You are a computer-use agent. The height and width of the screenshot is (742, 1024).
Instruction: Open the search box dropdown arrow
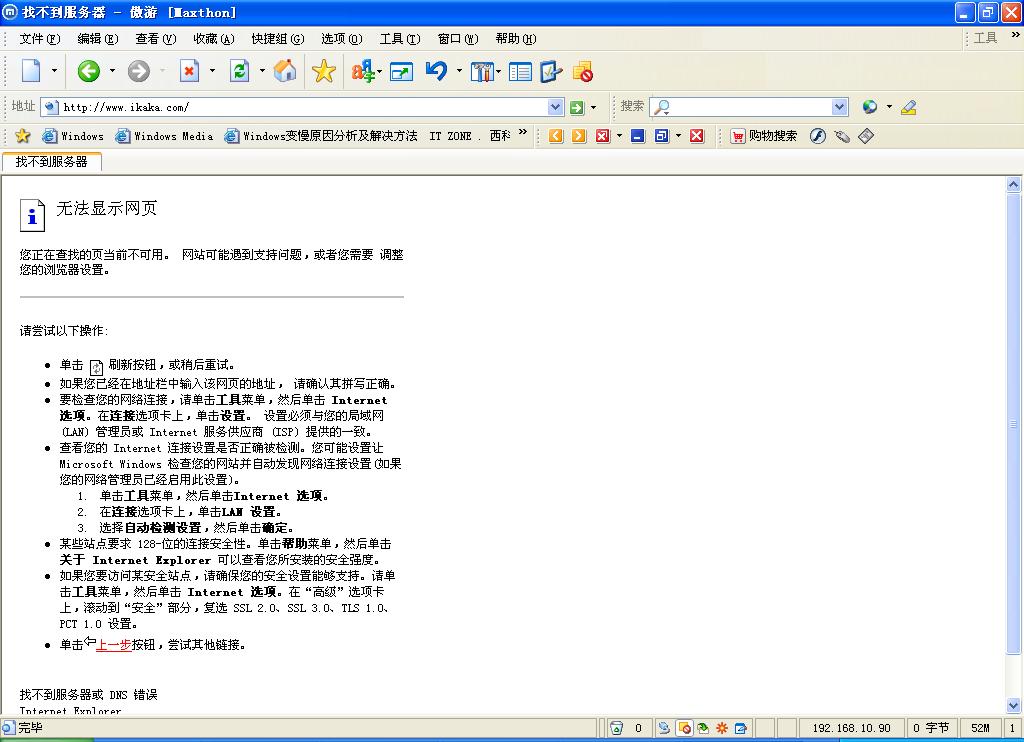(840, 107)
